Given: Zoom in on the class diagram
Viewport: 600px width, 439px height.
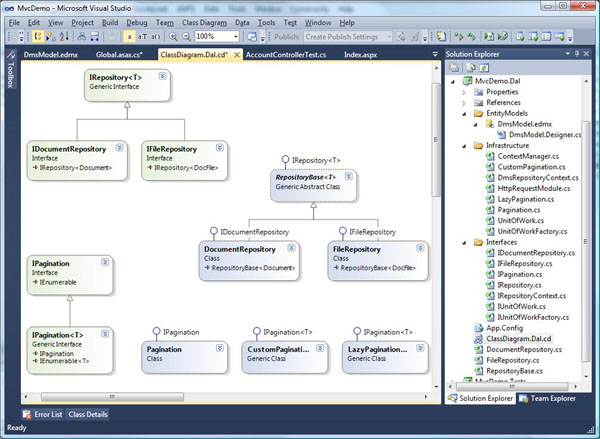Looking at the screenshot, I should click(173, 36).
